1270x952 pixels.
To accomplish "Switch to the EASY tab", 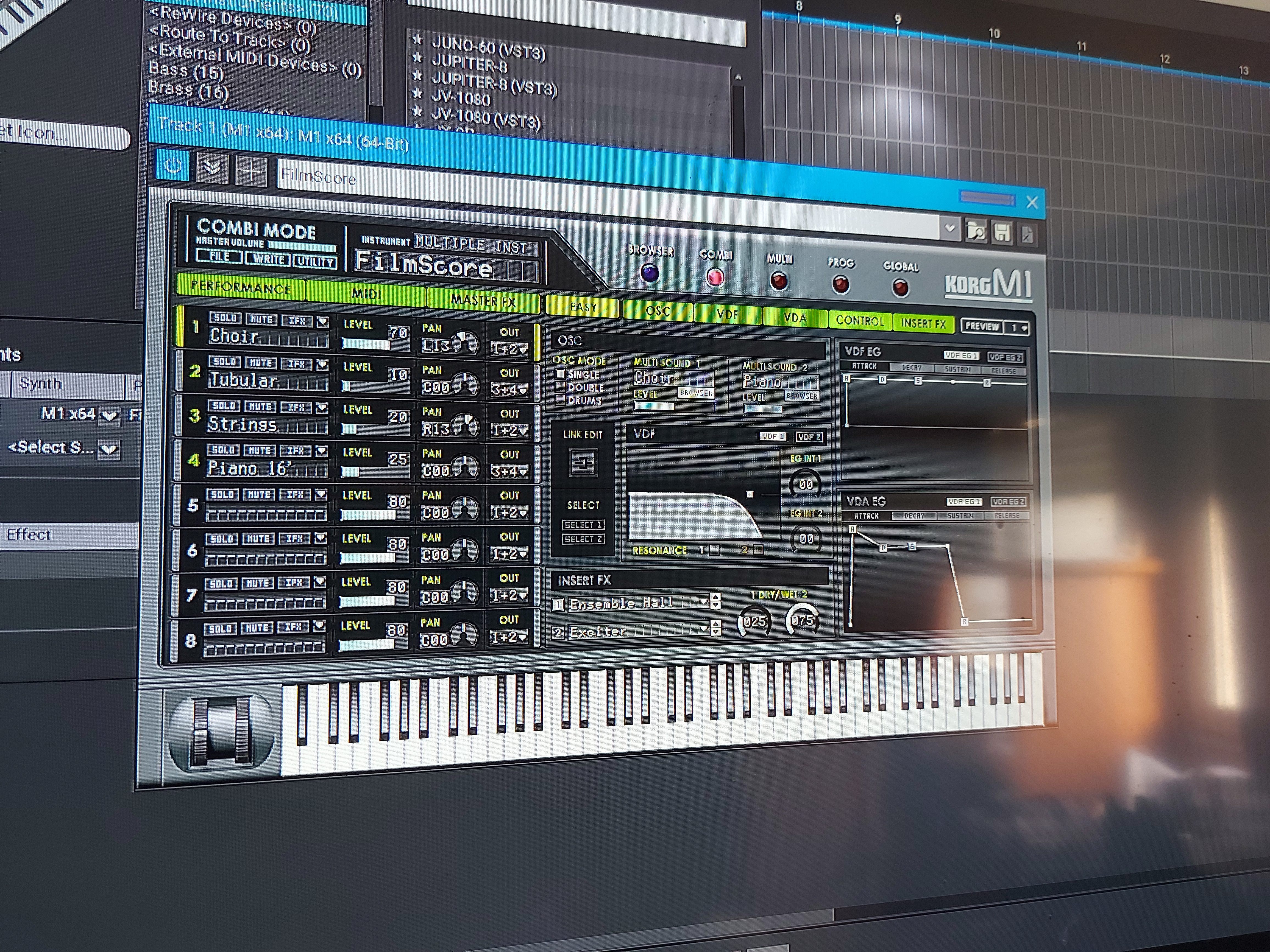I will click(x=583, y=307).
